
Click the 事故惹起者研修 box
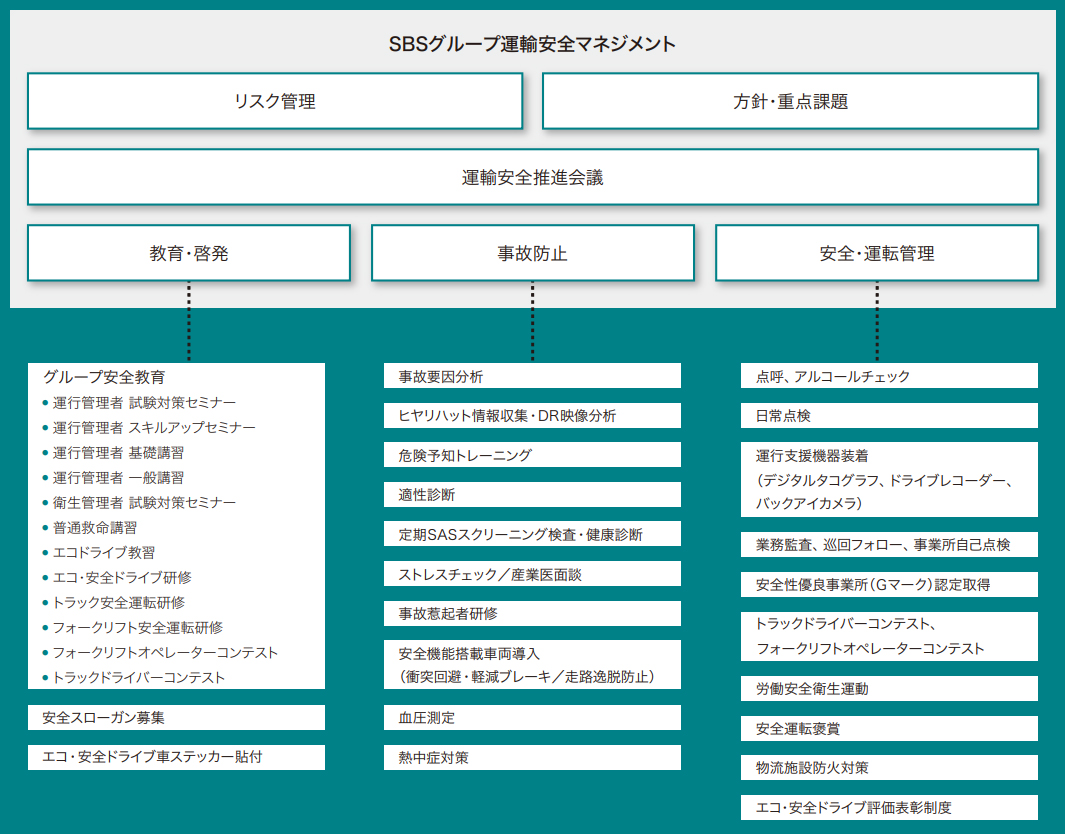pyautogui.click(x=532, y=614)
